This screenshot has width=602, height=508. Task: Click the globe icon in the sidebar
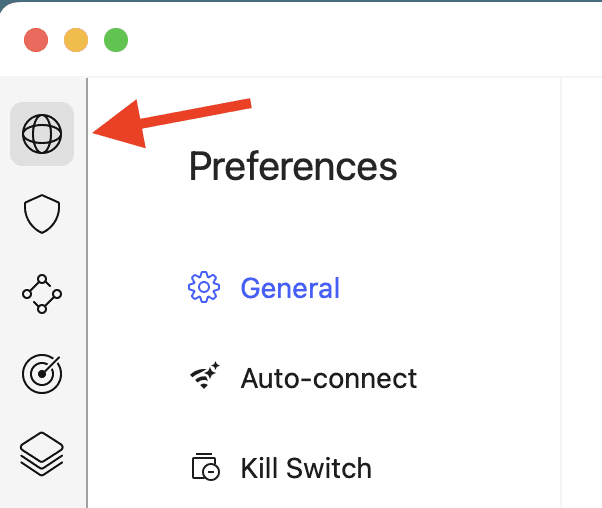click(42, 133)
